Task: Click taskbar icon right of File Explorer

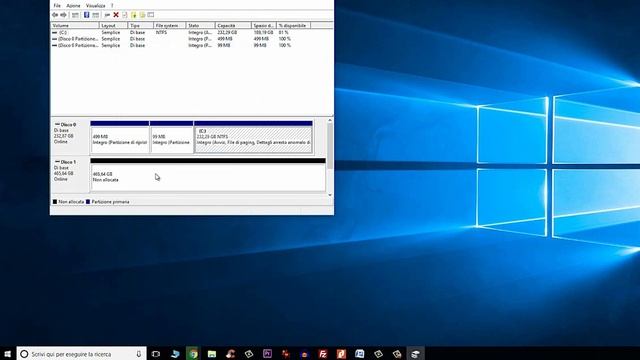Action: (x=231, y=353)
